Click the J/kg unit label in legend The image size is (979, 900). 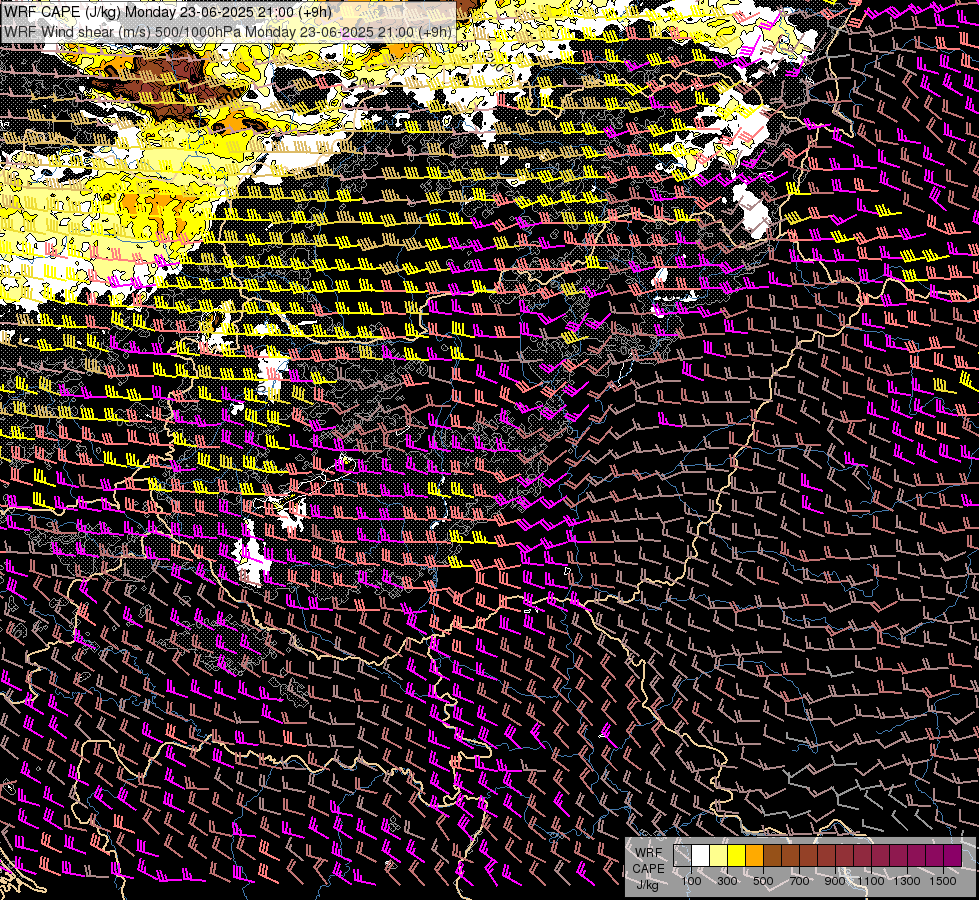[x=648, y=885]
